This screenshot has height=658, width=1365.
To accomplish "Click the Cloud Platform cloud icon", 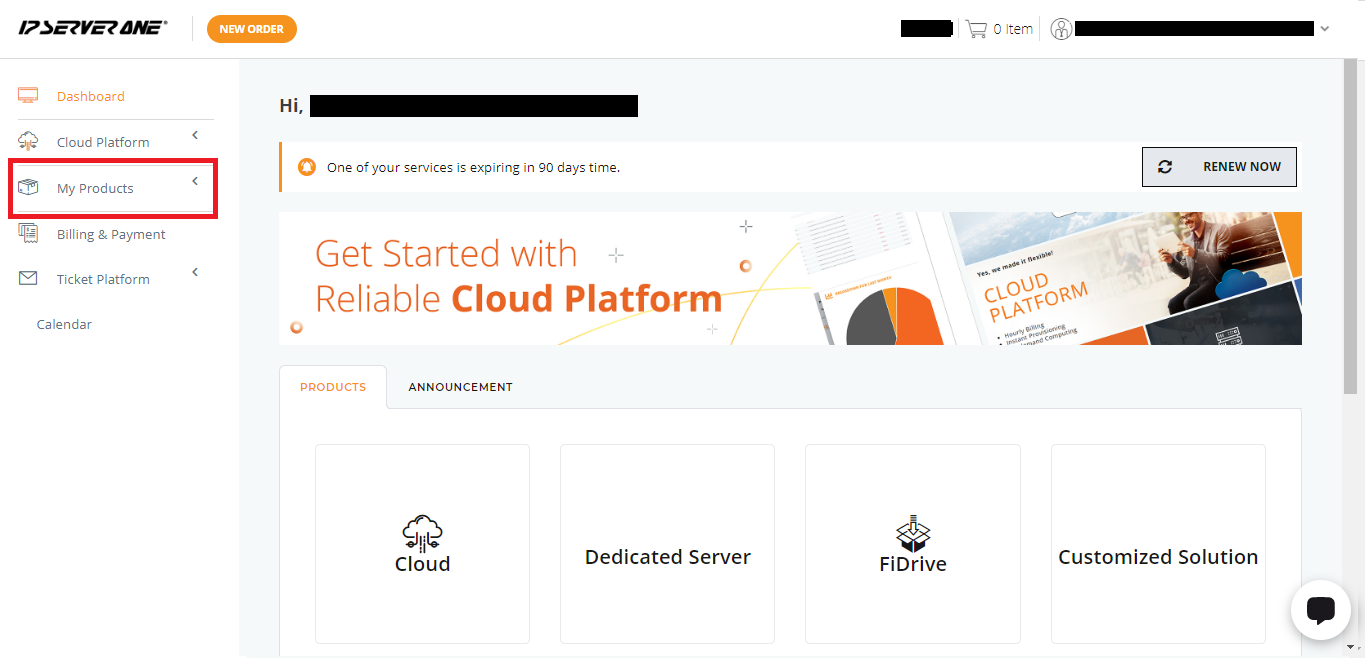I will [x=28, y=141].
